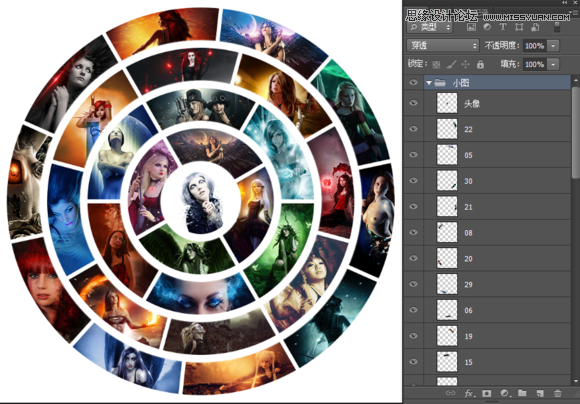Hide layer 21
Screen dimensions: 580x404
click(x=413, y=206)
